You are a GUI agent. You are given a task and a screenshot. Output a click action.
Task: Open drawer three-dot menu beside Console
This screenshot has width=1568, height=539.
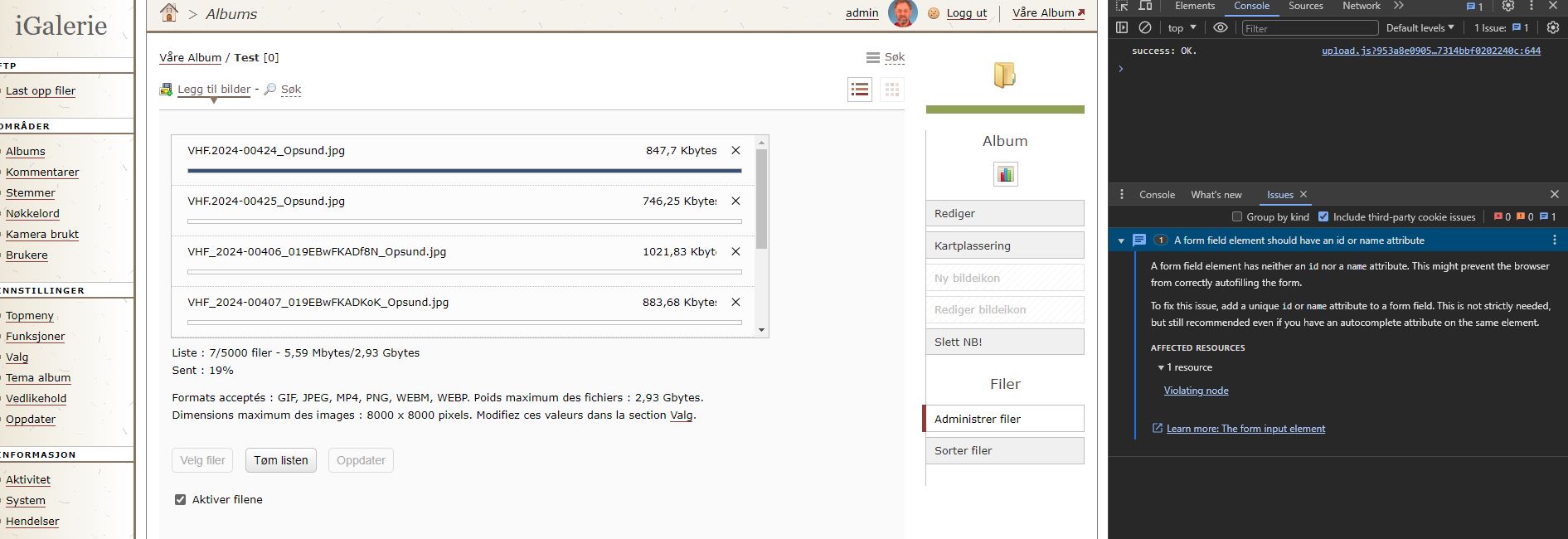[x=1122, y=194]
